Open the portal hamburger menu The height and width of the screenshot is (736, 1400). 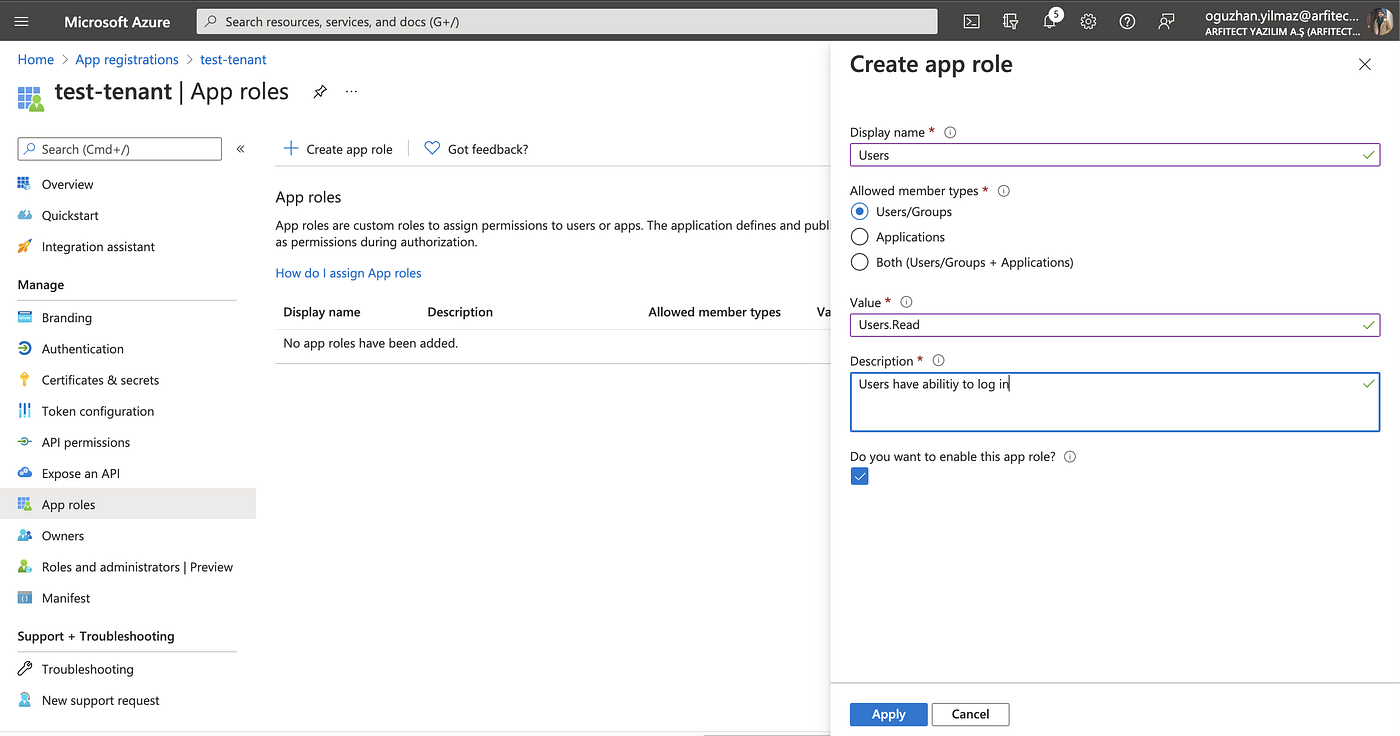pos(22,21)
